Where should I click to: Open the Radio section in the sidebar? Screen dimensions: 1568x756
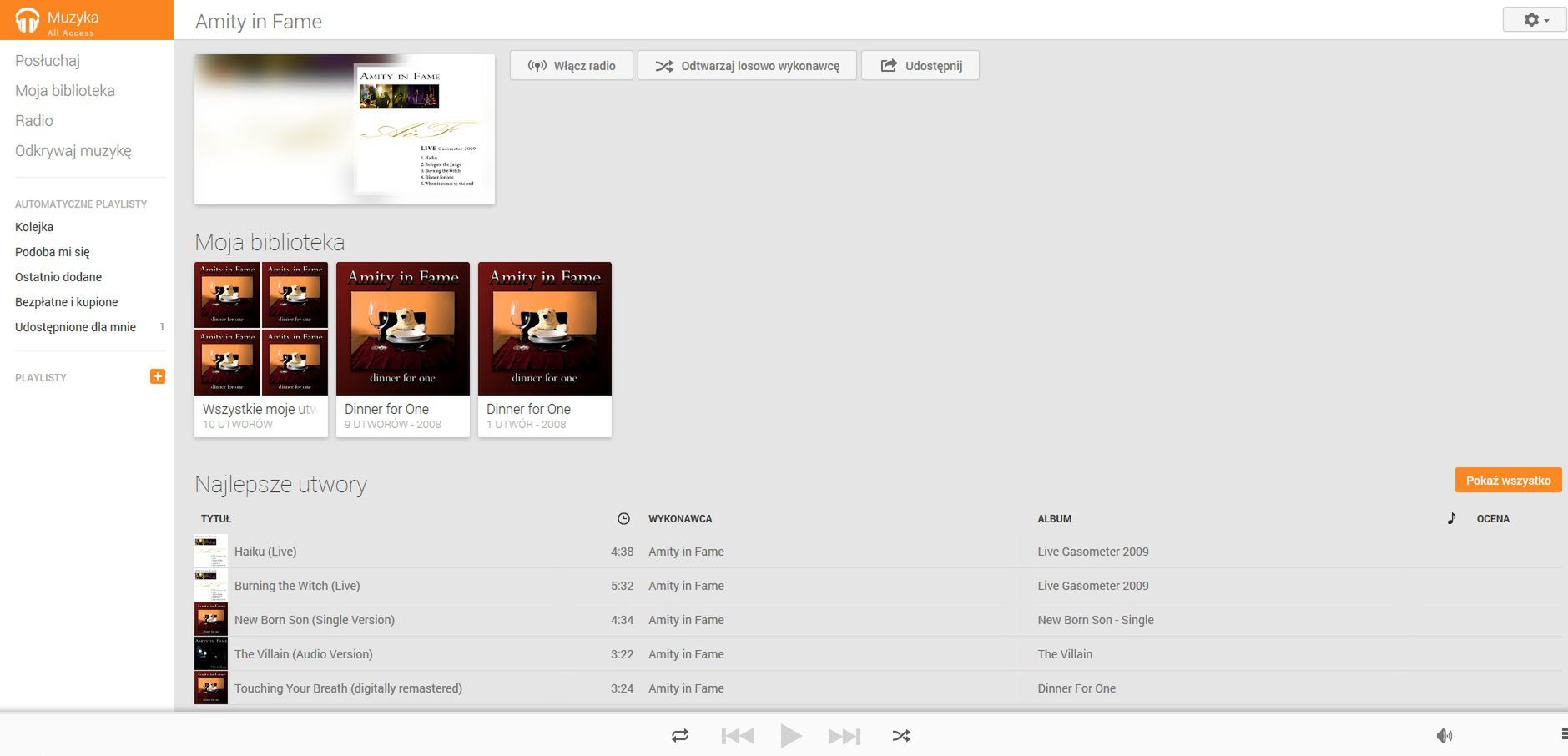(34, 120)
